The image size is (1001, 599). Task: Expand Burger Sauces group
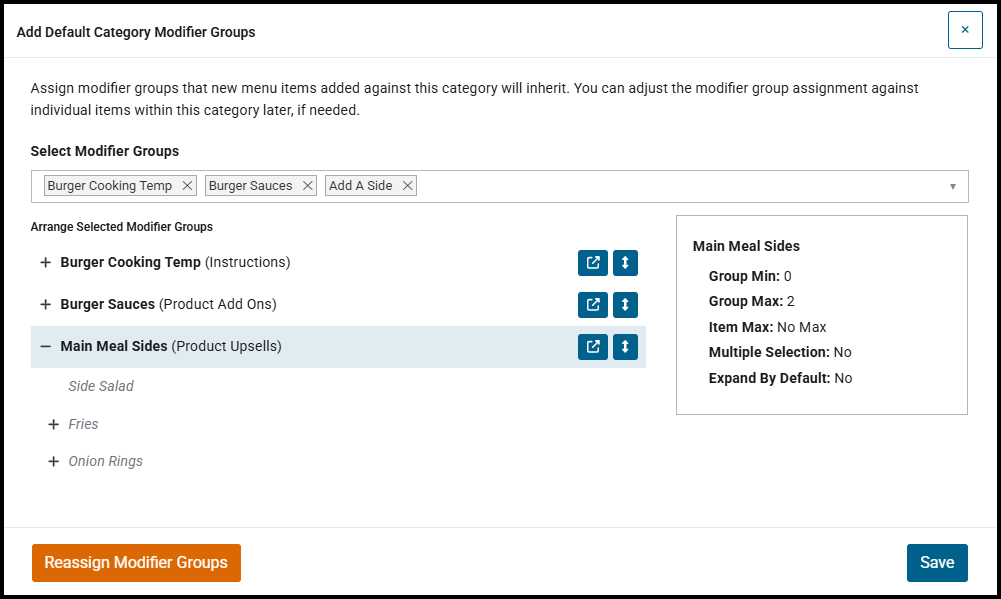[x=45, y=305]
